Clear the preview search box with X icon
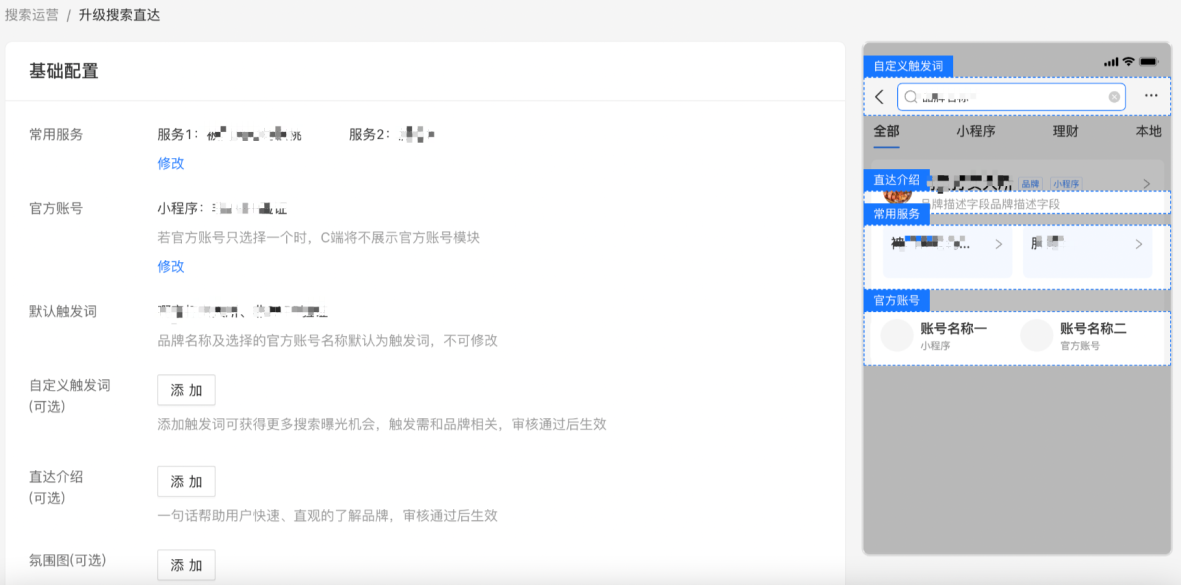 pos(1114,97)
